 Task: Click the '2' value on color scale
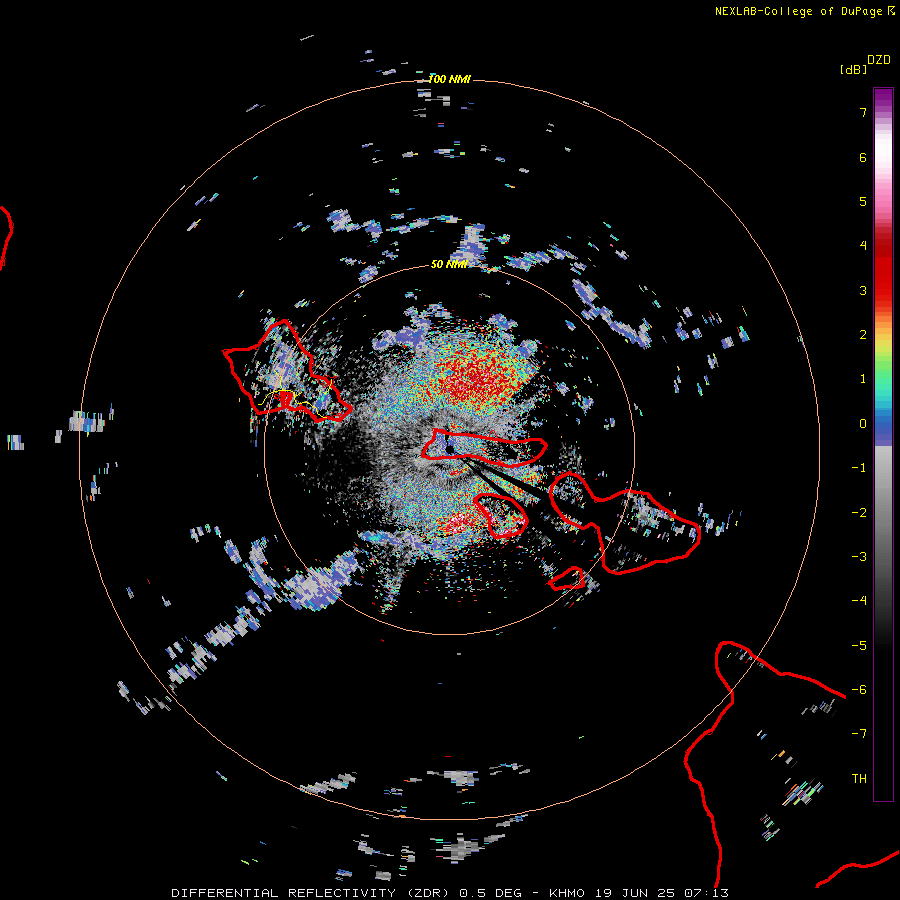[x=863, y=335]
